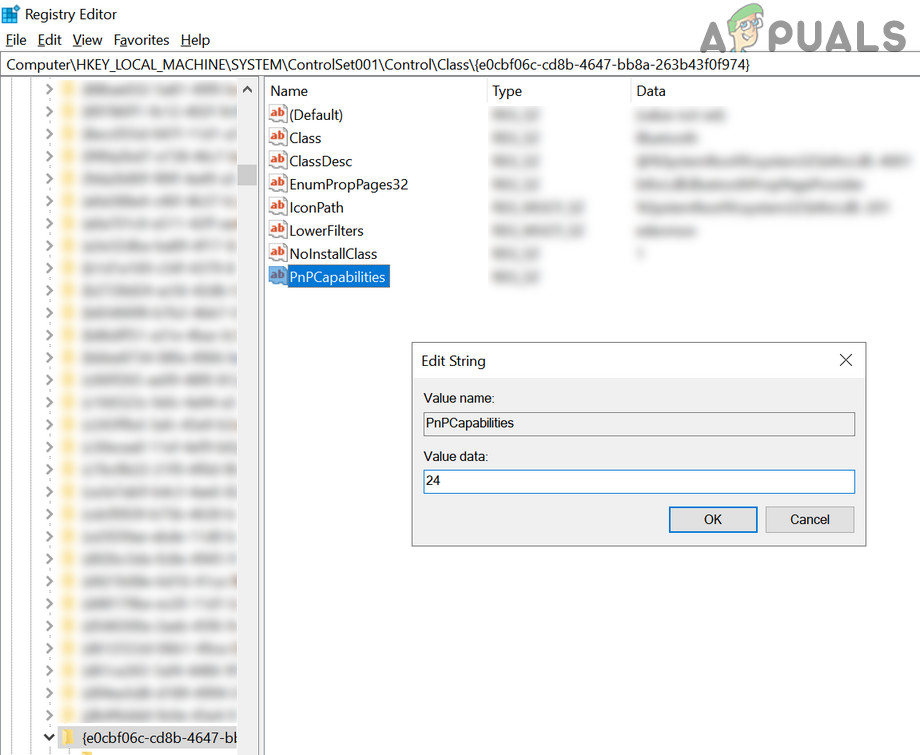The image size is (920, 755).
Task: Open the File menu
Action: pos(16,40)
